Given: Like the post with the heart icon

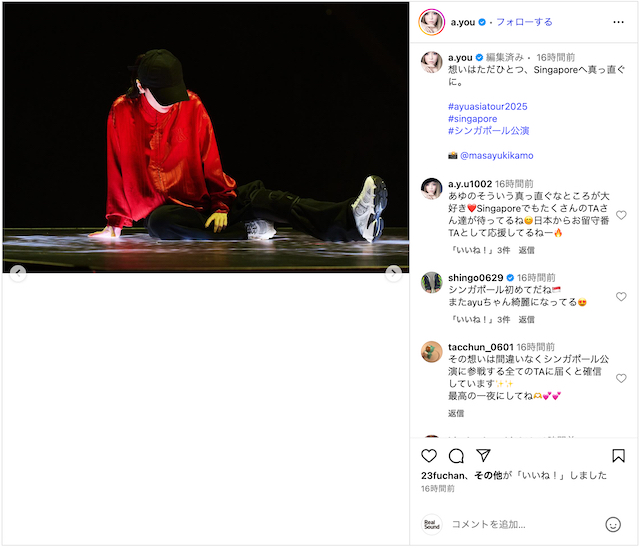Looking at the screenshot, I should (429, 456).
